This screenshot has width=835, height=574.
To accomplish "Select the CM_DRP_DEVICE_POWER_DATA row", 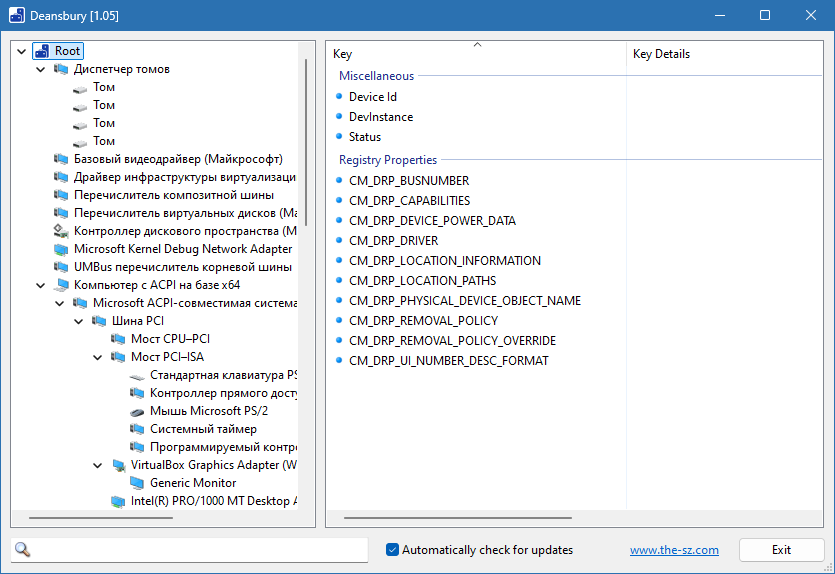I will pyautogui.click(x=574, y=221).
